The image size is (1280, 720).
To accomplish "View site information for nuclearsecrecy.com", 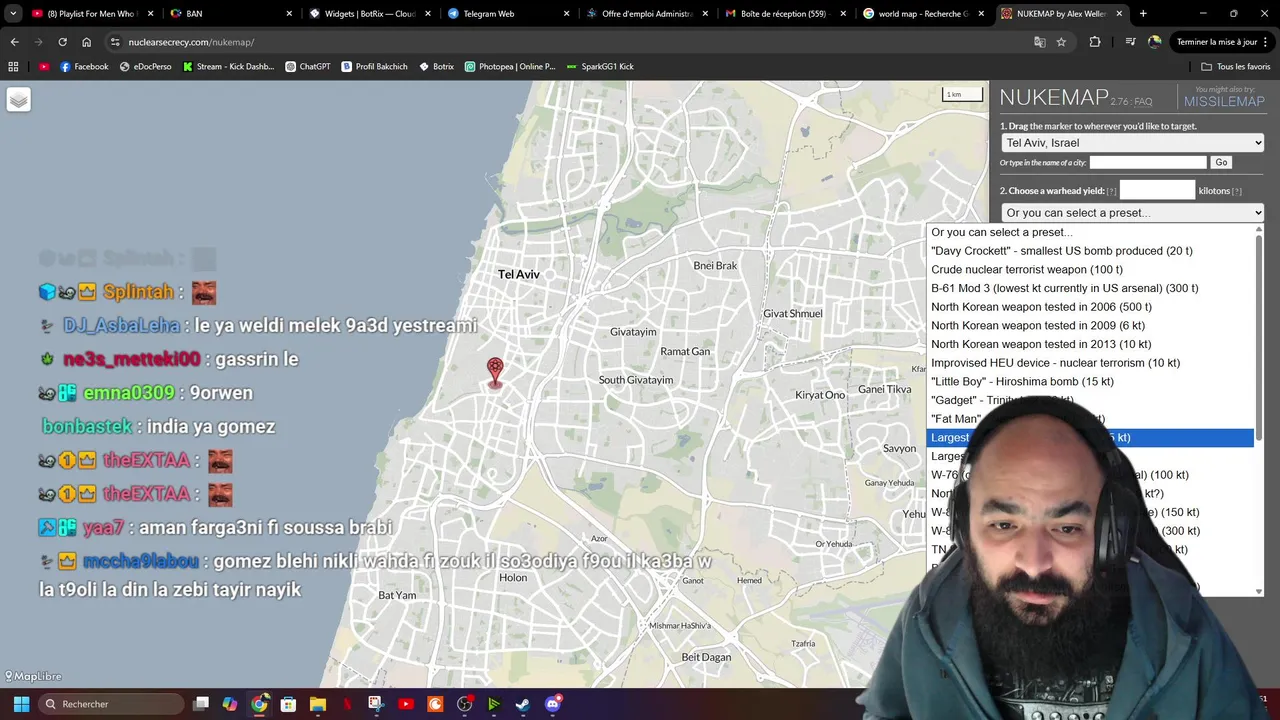I will (115, 42).
